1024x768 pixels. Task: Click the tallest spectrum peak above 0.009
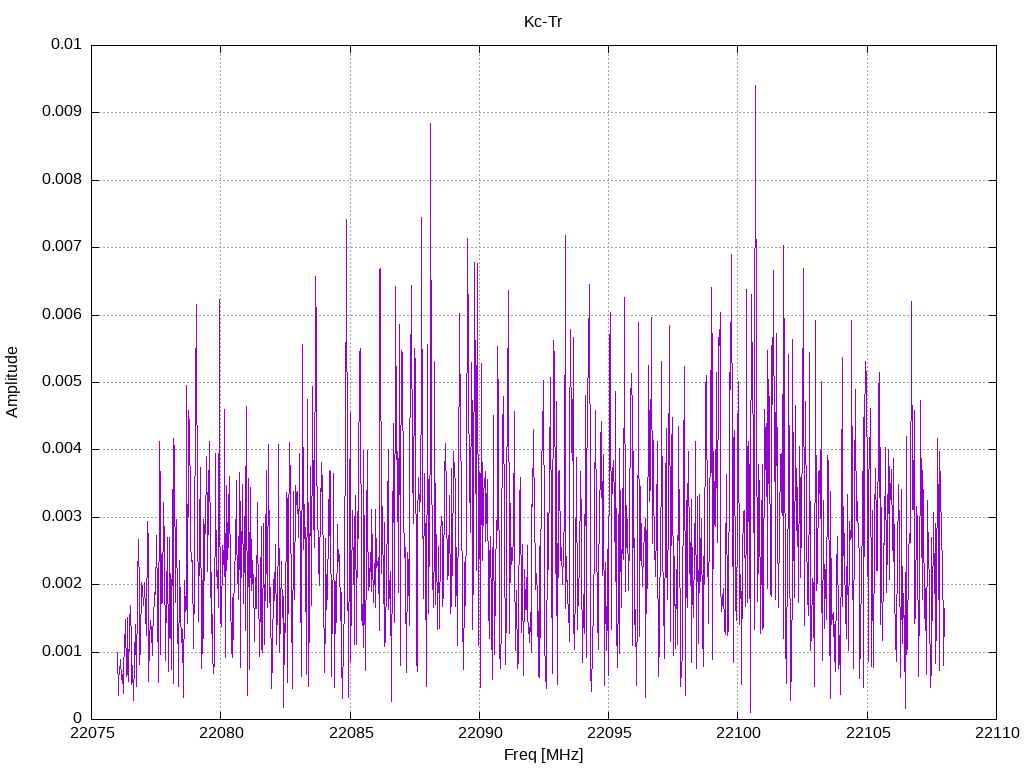pos(755,88)
